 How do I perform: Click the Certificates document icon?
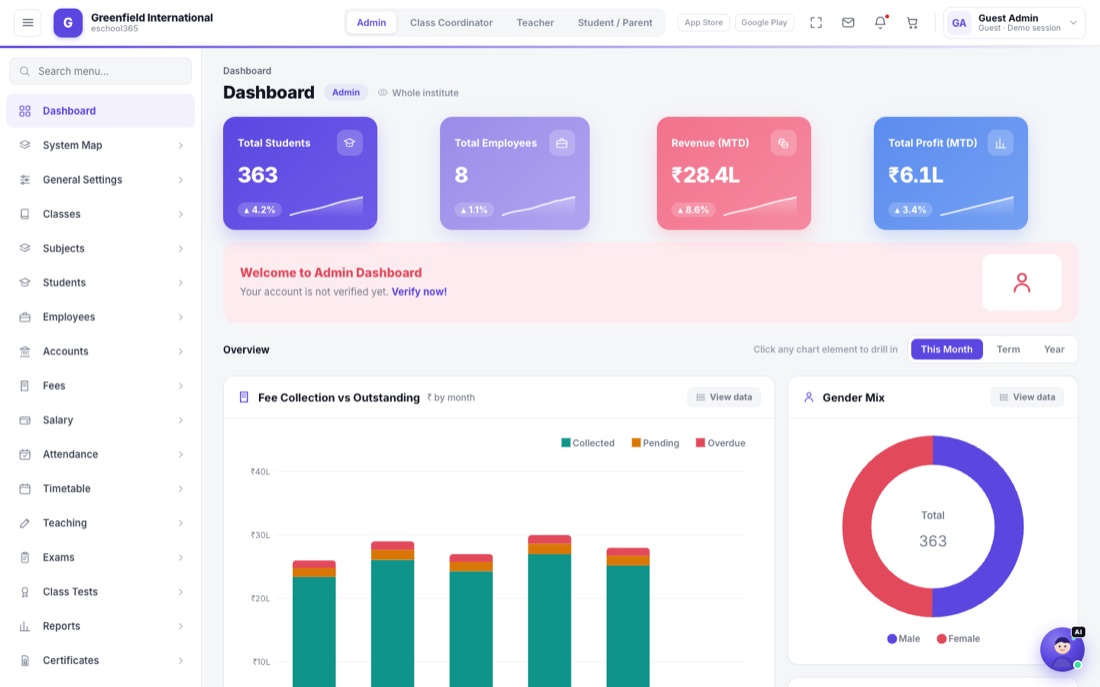click(25, 661)
